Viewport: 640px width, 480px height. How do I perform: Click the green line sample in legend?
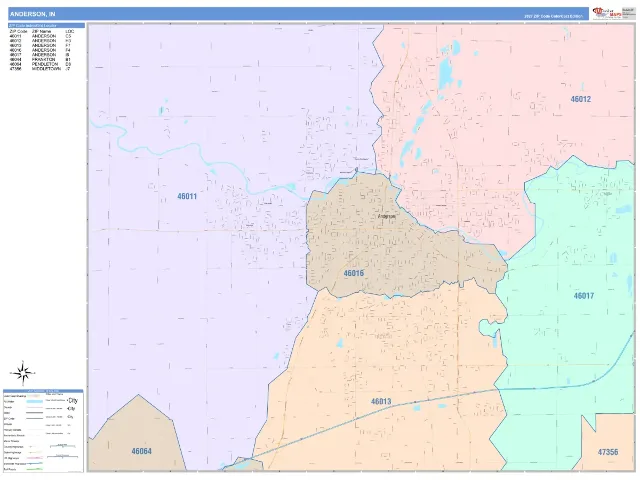pyautogui.click(x=36, y=469)
